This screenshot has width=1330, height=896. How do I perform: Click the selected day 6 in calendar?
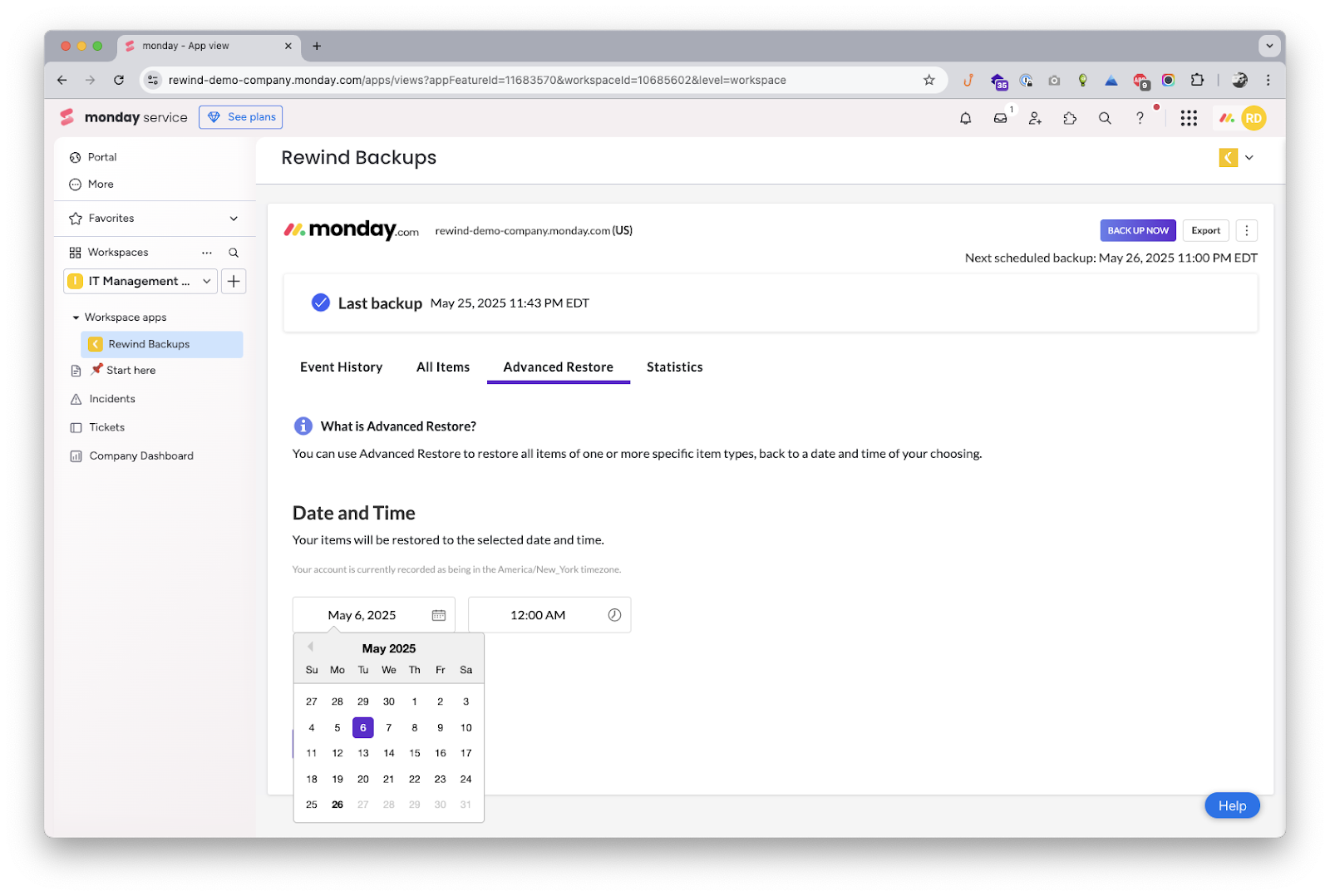tap(363, 727)
